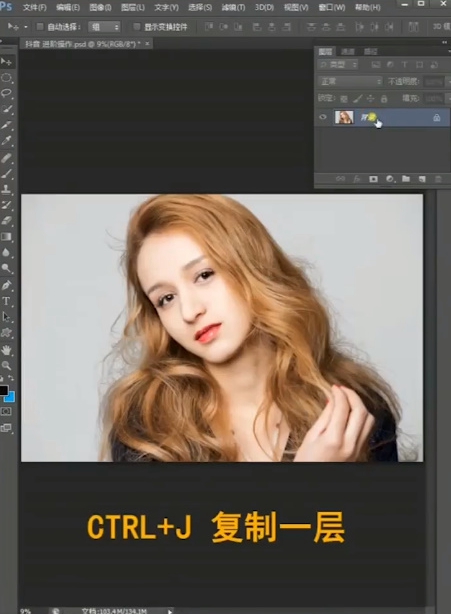Select the Clone Stamp tool
Viewport: 451px width, 614px height.
[7, 190]
